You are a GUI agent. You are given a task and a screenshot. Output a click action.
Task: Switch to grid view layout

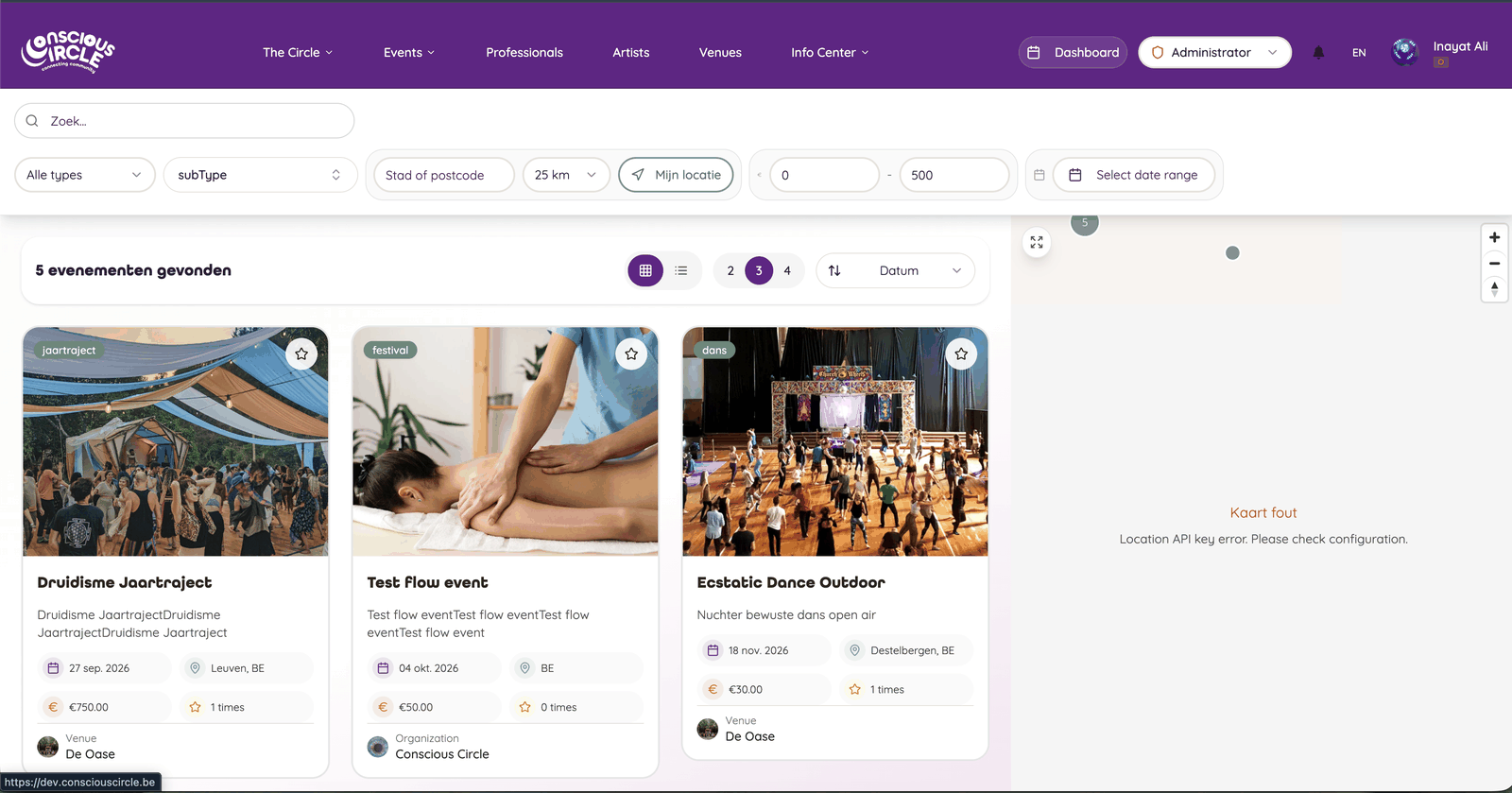point(645,270)
